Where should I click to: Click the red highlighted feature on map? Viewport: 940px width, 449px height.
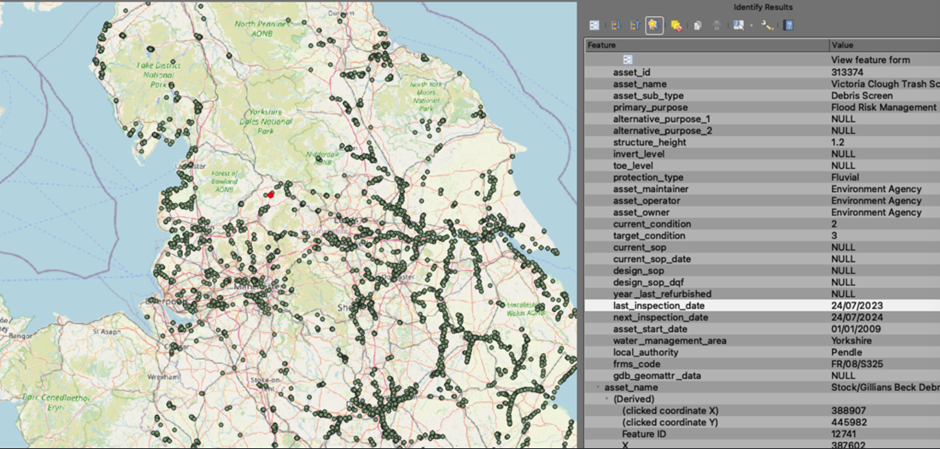click(x=270, y=195)
